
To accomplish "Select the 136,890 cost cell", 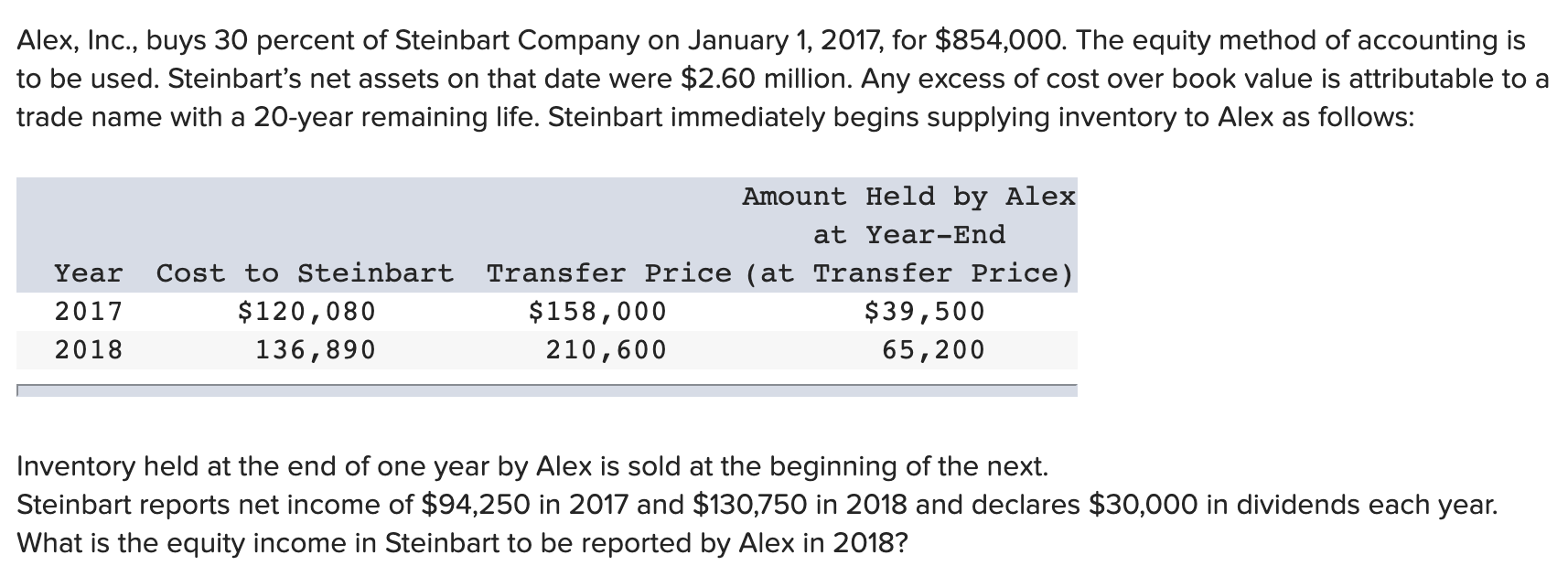I will coord(315,350).
